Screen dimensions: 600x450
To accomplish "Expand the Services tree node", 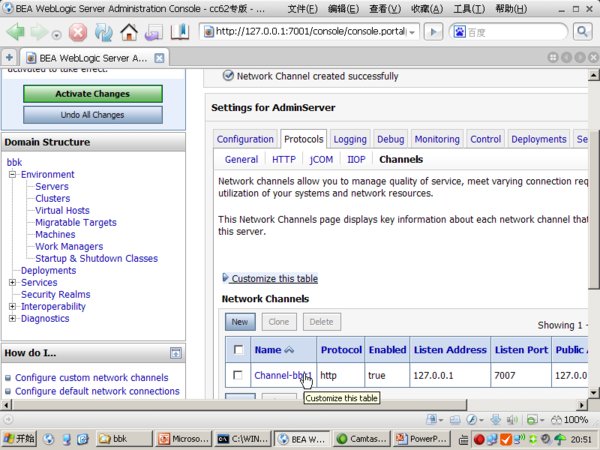I will tap(12, 282).
